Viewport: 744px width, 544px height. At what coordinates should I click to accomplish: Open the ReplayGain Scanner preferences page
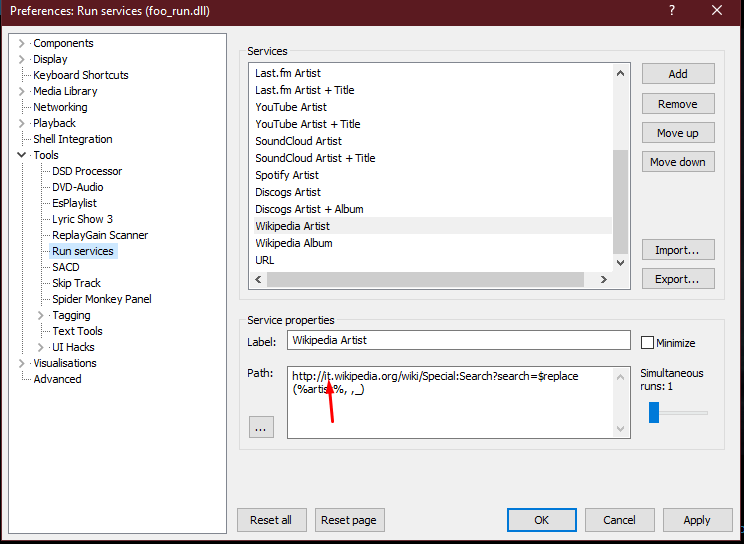point(100,235)
